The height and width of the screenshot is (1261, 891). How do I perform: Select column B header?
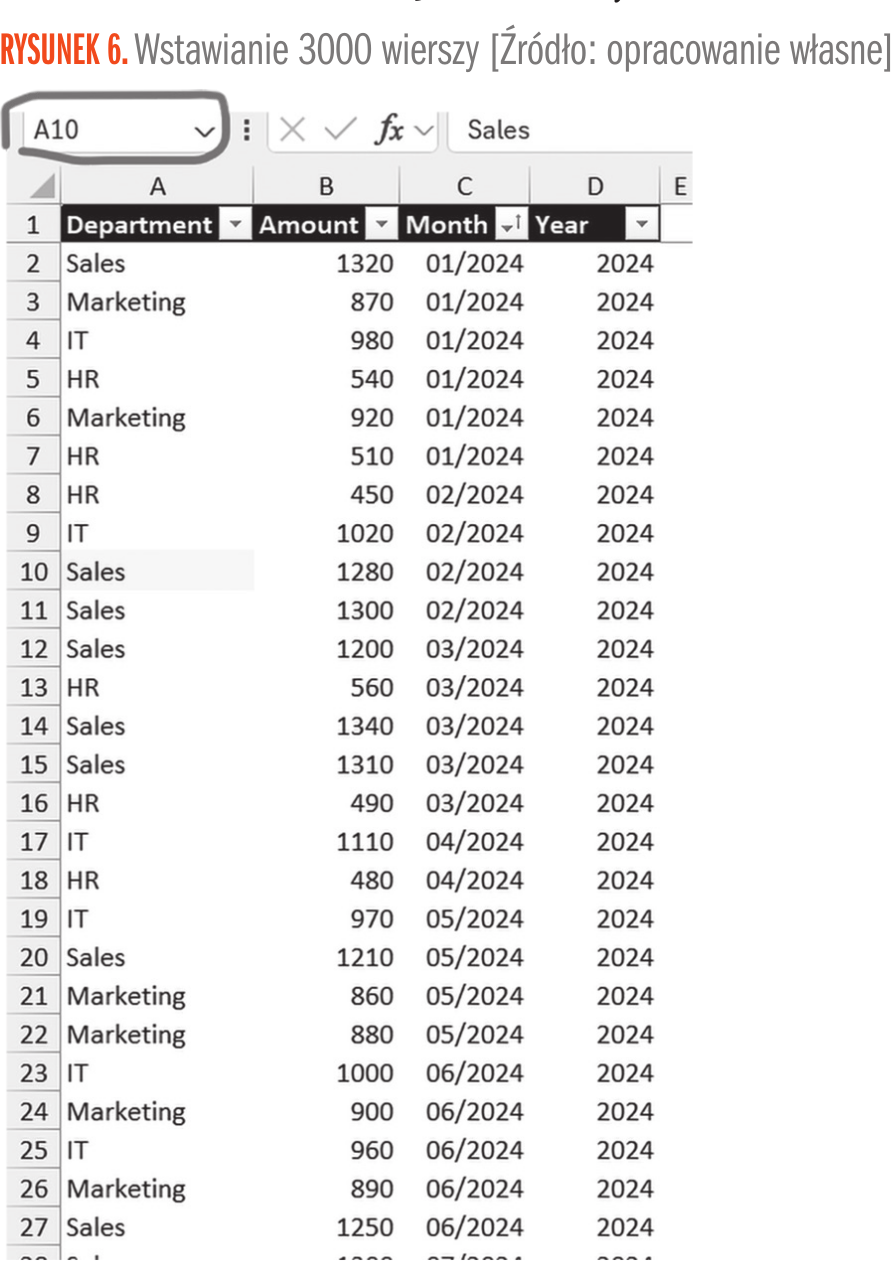click(326, 186)
